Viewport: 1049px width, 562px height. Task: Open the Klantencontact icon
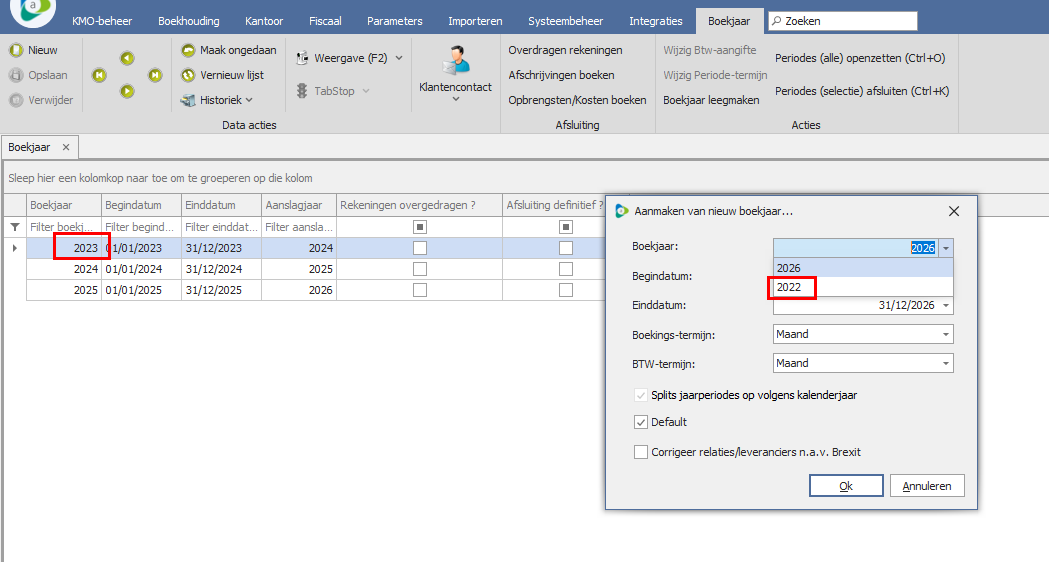tap(455, 60)
